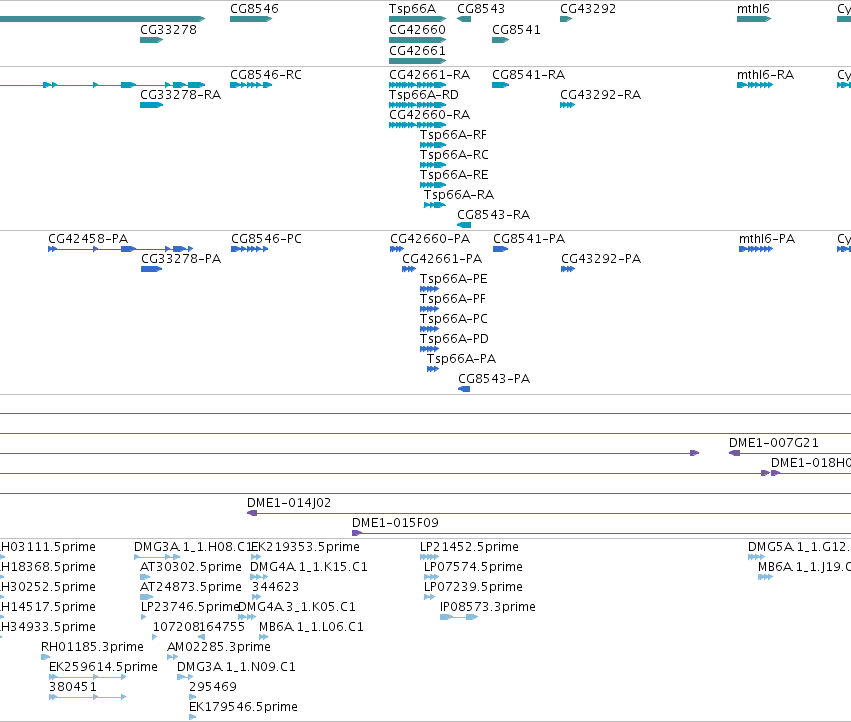Click the mthl6-RA transcript
Image resolution: width=851 pixels, height=722 pixels.
[755, 85]
